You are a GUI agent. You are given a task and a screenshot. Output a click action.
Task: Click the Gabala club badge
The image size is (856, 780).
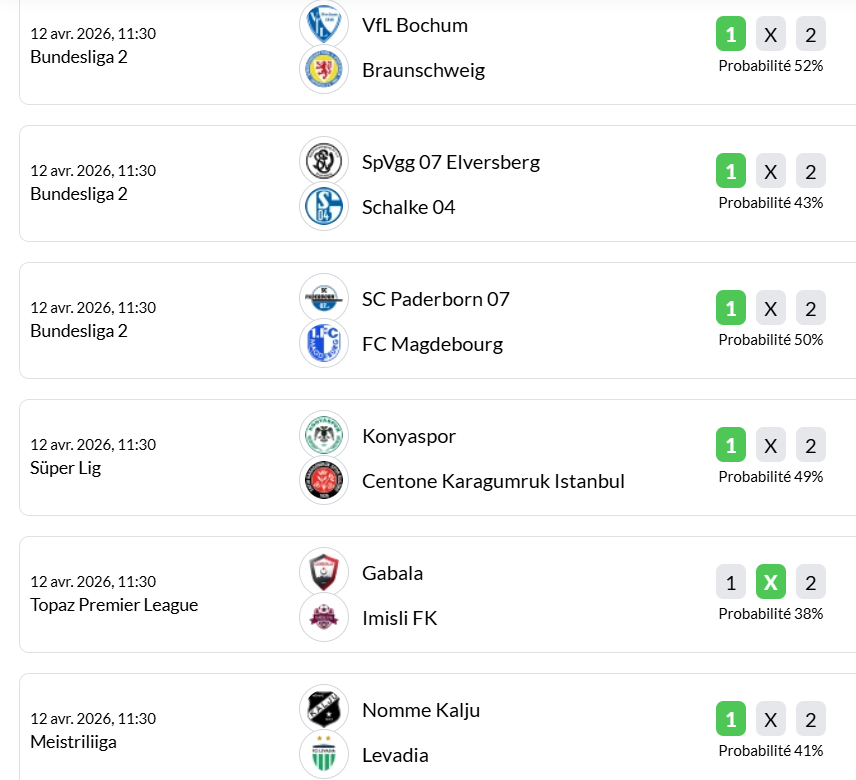[324, 573]
